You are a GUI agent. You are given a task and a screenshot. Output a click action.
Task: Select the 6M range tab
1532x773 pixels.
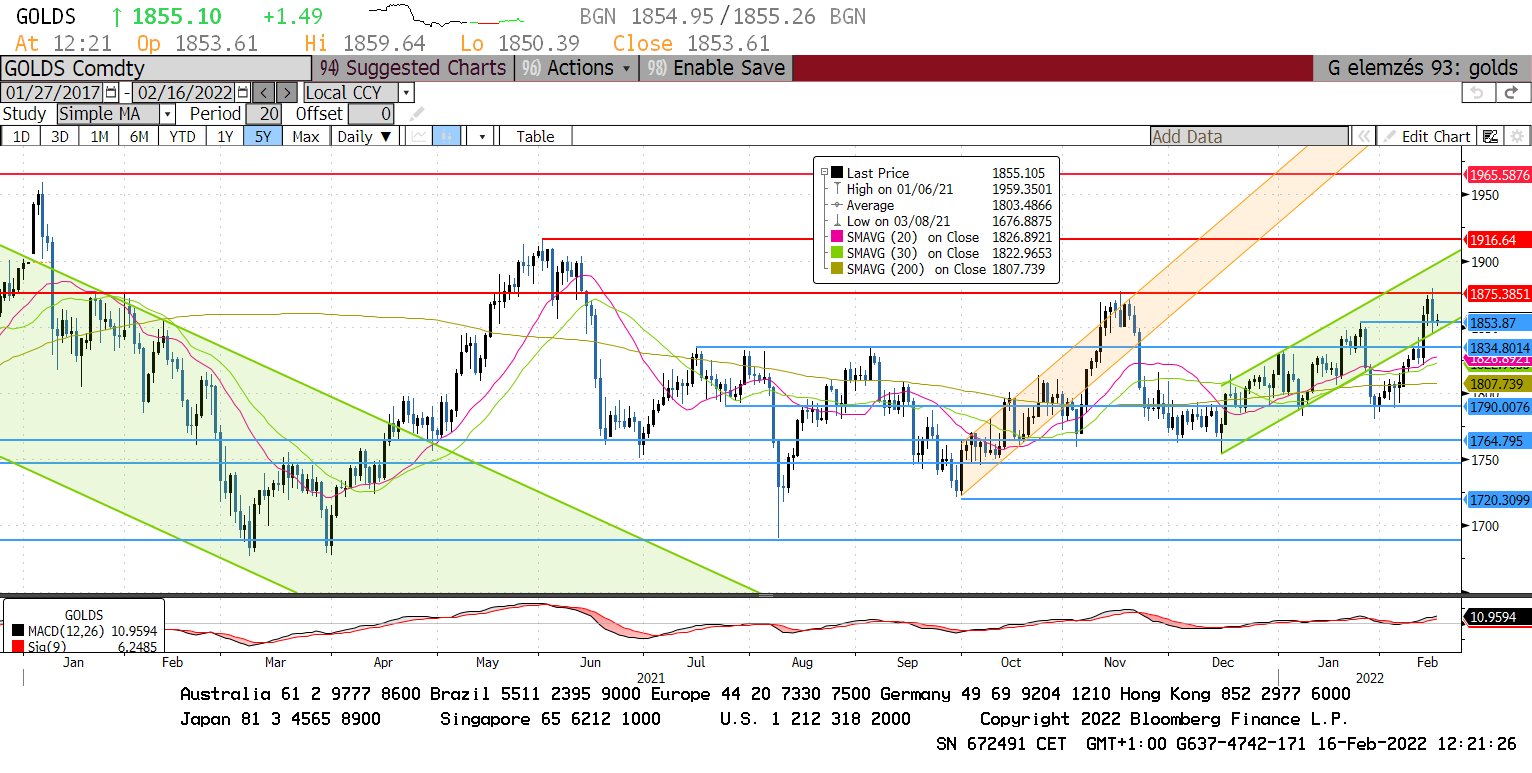click(139, 136)
